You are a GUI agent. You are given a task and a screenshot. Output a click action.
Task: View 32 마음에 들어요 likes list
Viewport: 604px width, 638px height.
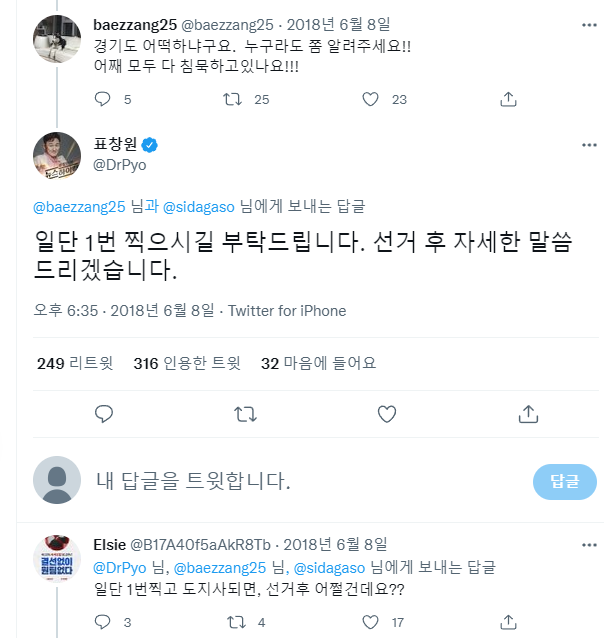pyautogui.click(x=318, y=363)
